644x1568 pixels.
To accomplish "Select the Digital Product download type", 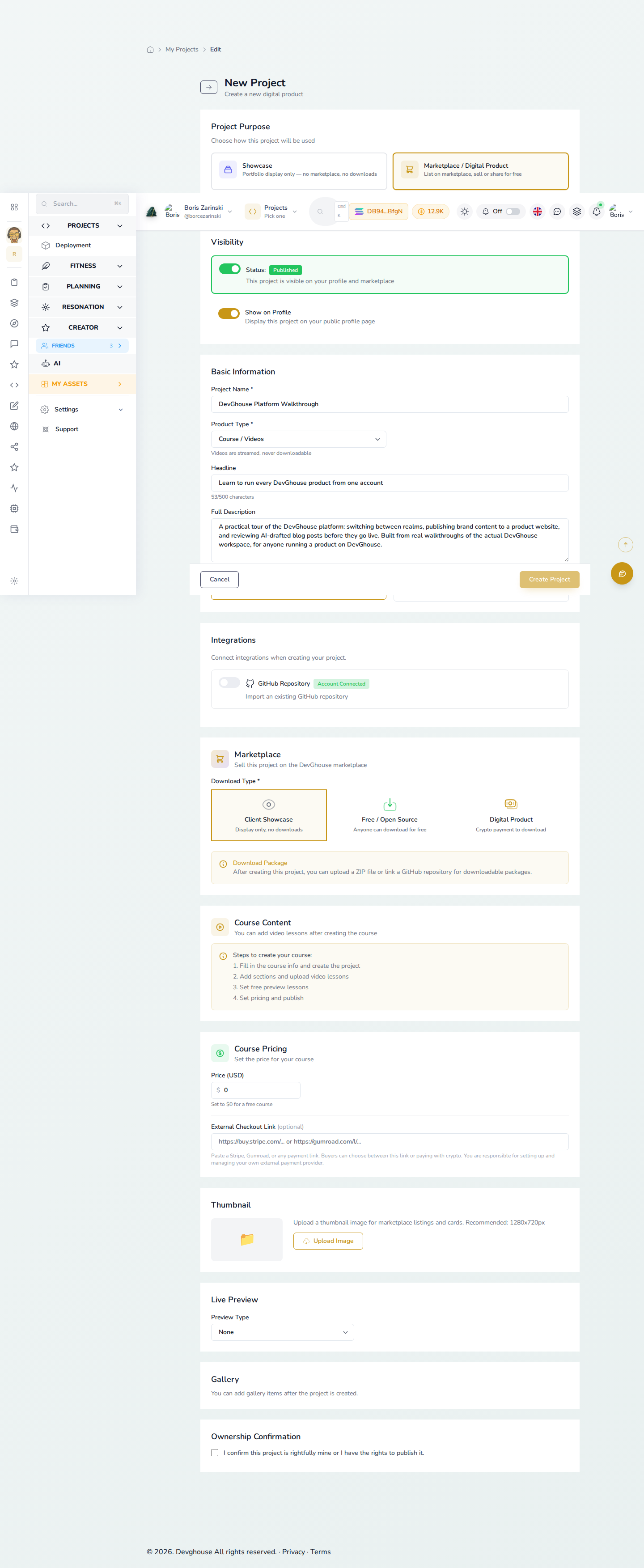I will 511,815.
